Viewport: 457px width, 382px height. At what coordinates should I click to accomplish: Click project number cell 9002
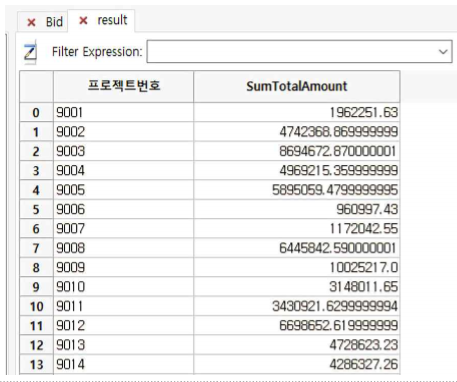tap(123, 132)
